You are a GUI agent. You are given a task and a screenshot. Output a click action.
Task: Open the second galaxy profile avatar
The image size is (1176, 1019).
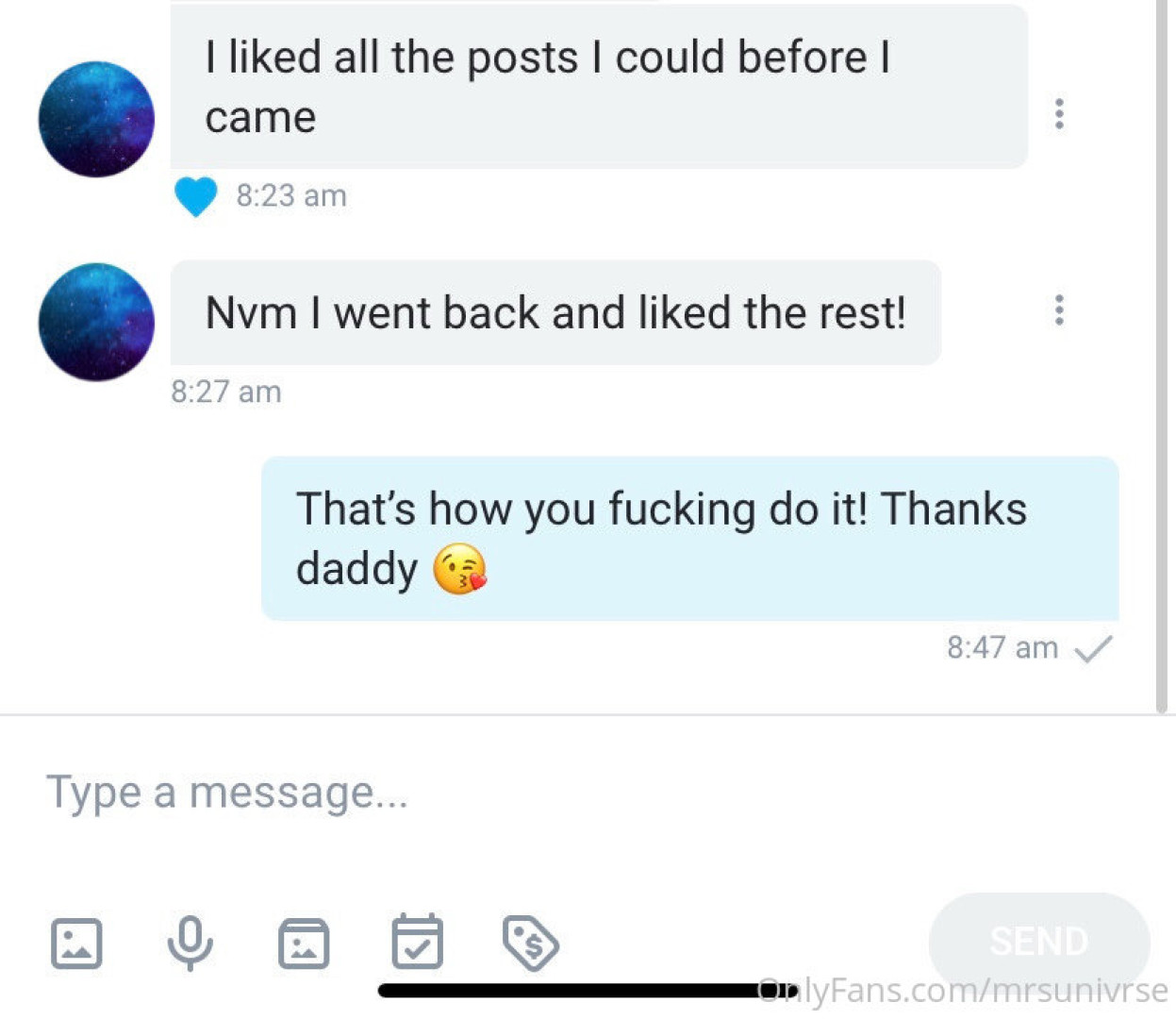click(96, 322)
